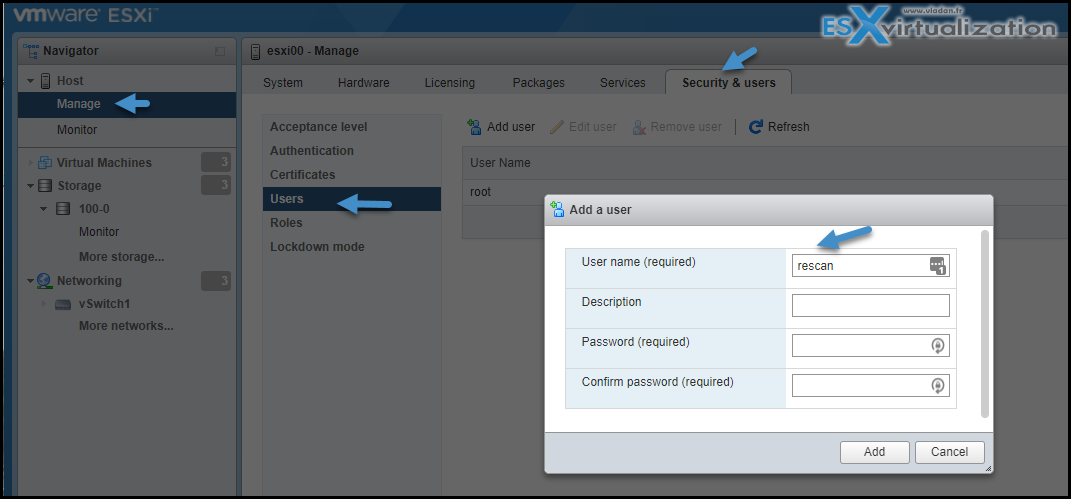Open the Services tab

click(x=622, y=83)
